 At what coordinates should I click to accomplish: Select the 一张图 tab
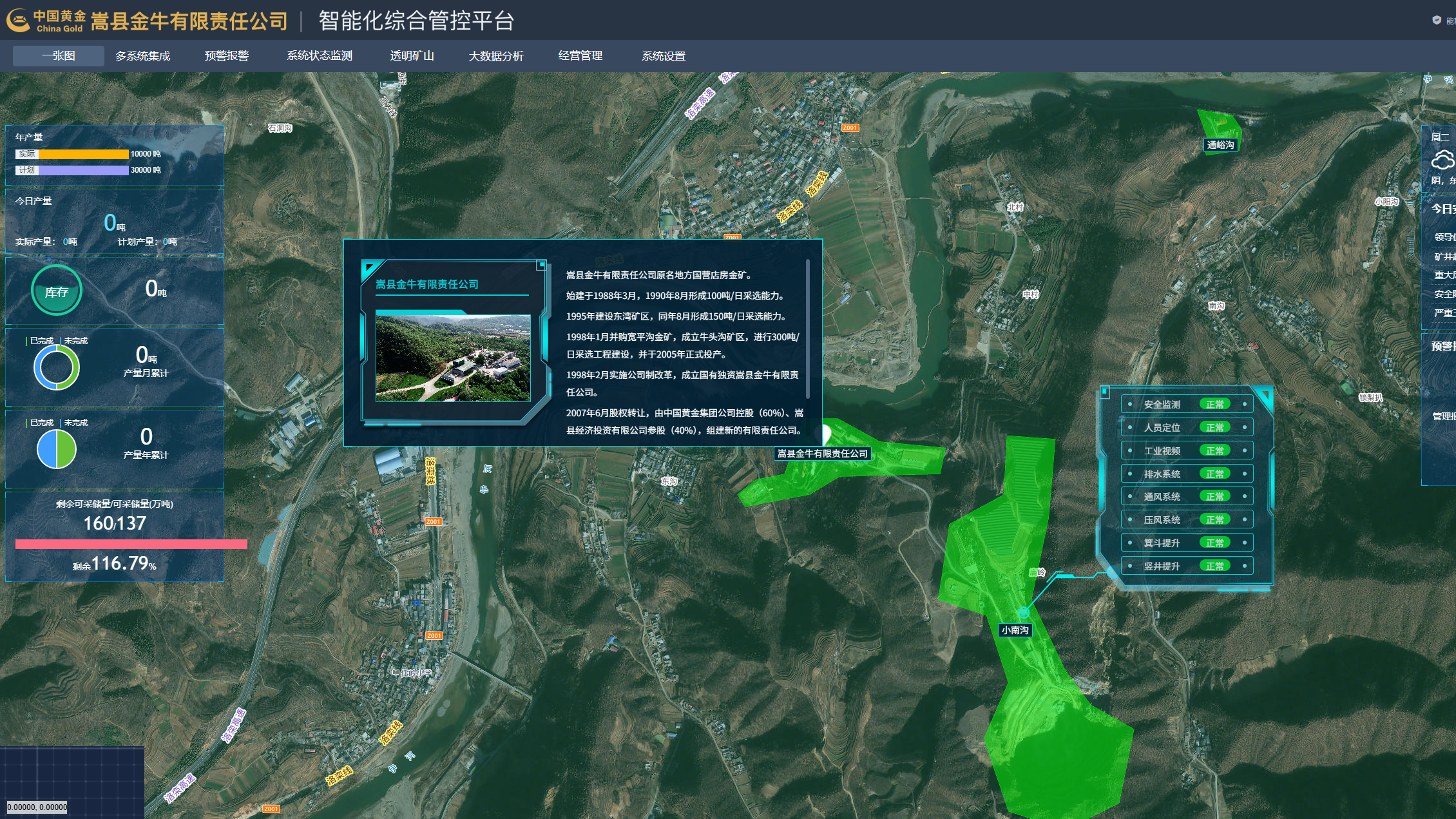[x=59, y=55]
